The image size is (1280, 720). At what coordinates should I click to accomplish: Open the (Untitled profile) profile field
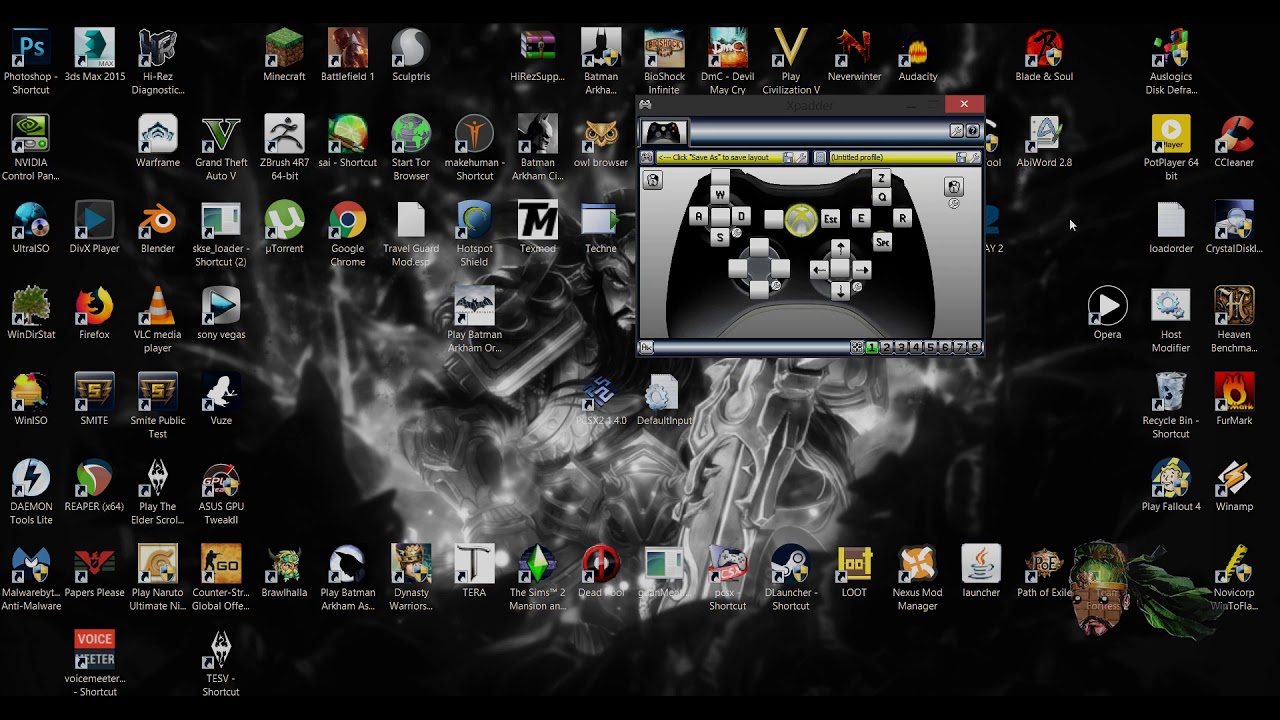(x=892, y=157)
